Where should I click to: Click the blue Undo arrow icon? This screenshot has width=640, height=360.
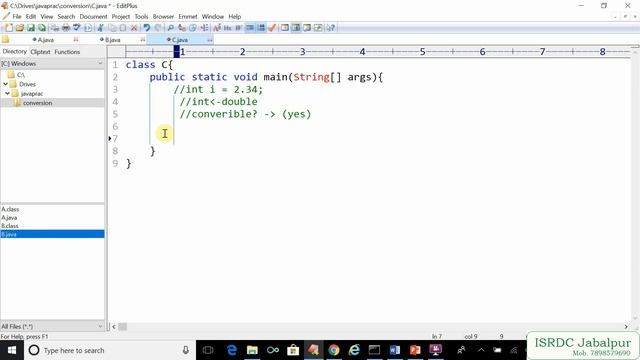pyautogui.click(x=147, y=28)
